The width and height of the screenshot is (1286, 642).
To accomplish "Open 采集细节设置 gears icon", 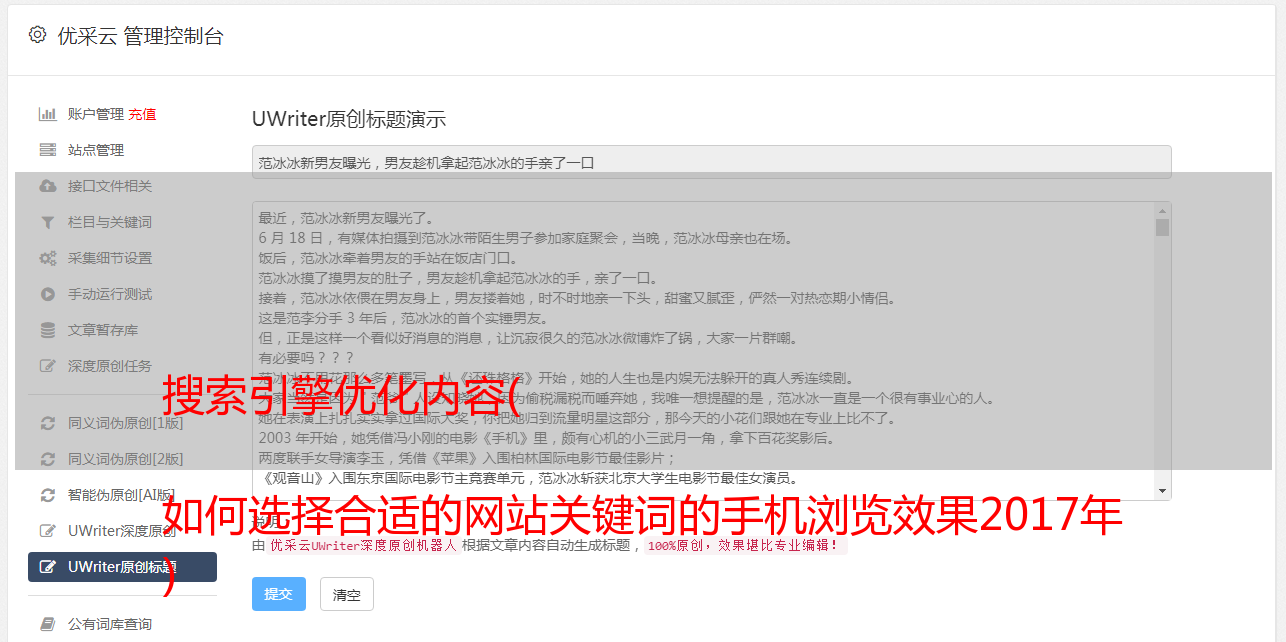I will [47, 258].
